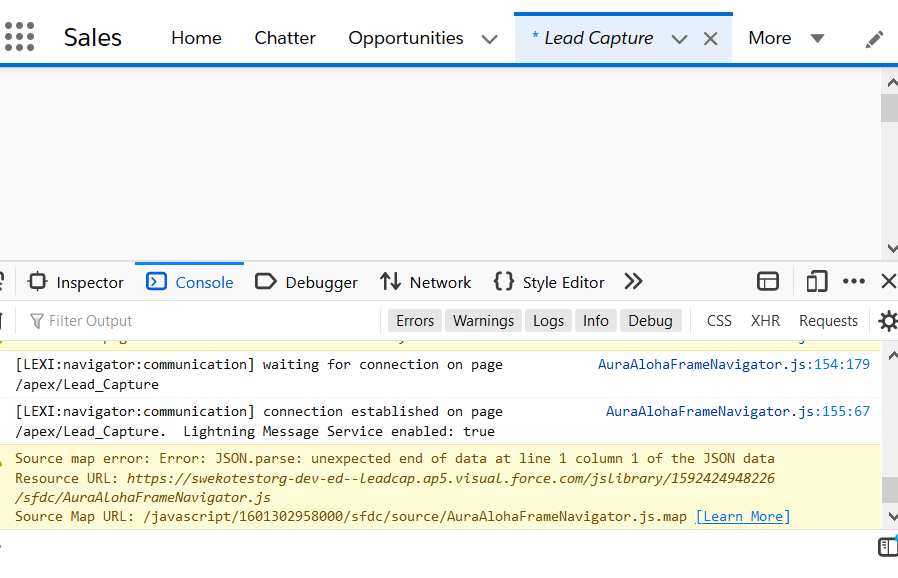898x578 pixels.
Task: Click the console vertical scrollbar thumb
Action: pyautogui.click(x=889, y=490)
